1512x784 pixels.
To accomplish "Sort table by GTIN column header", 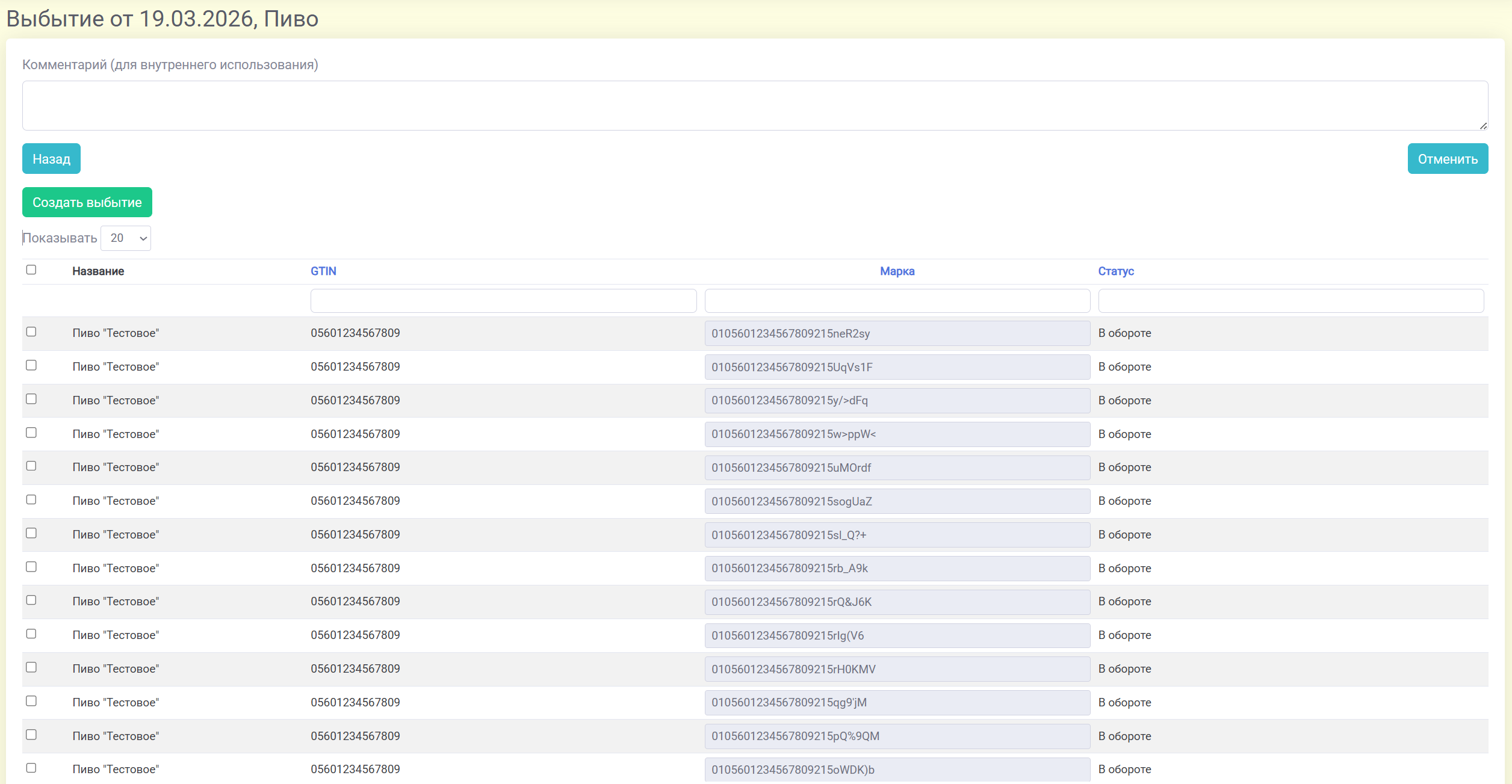I will (x=323, y=271).
